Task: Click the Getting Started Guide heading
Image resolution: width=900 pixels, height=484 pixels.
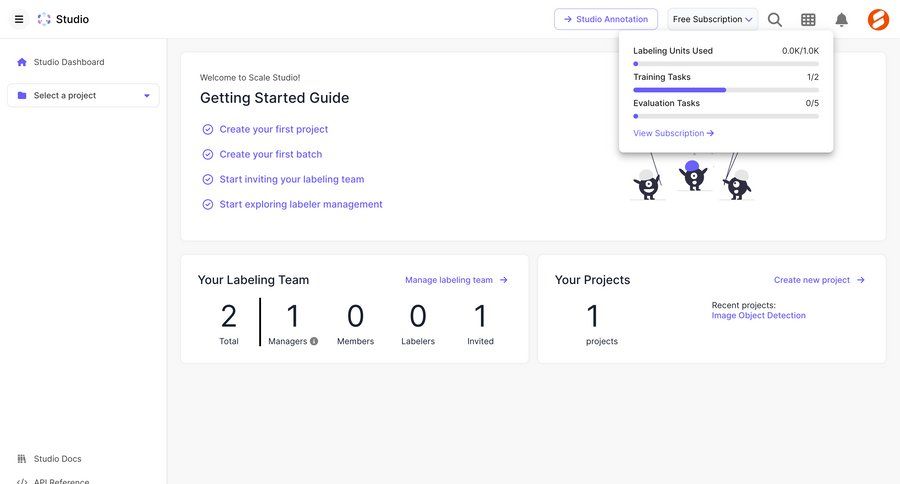Action: point(274,98)
